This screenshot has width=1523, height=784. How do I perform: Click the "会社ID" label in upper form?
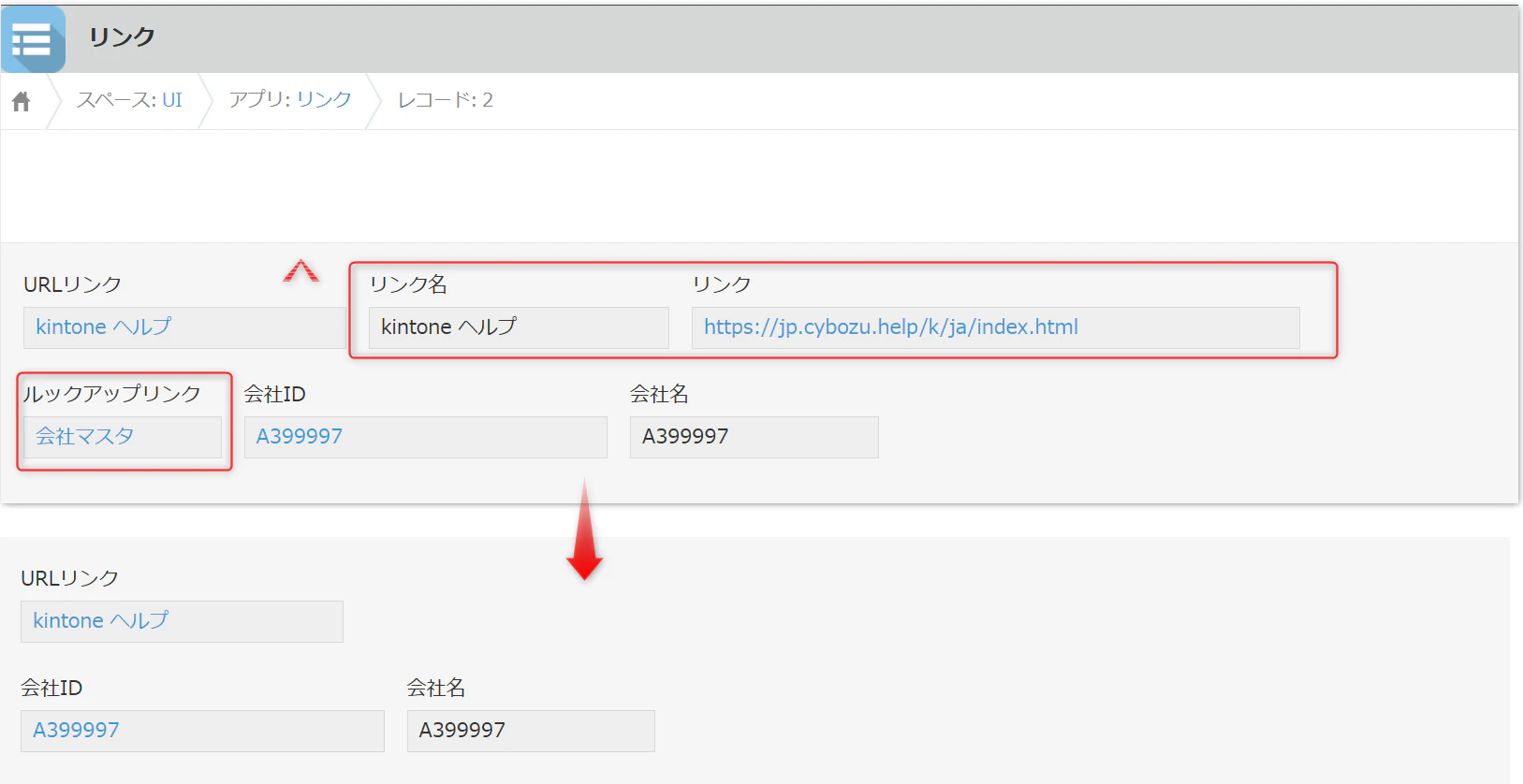tap(275, 394)
